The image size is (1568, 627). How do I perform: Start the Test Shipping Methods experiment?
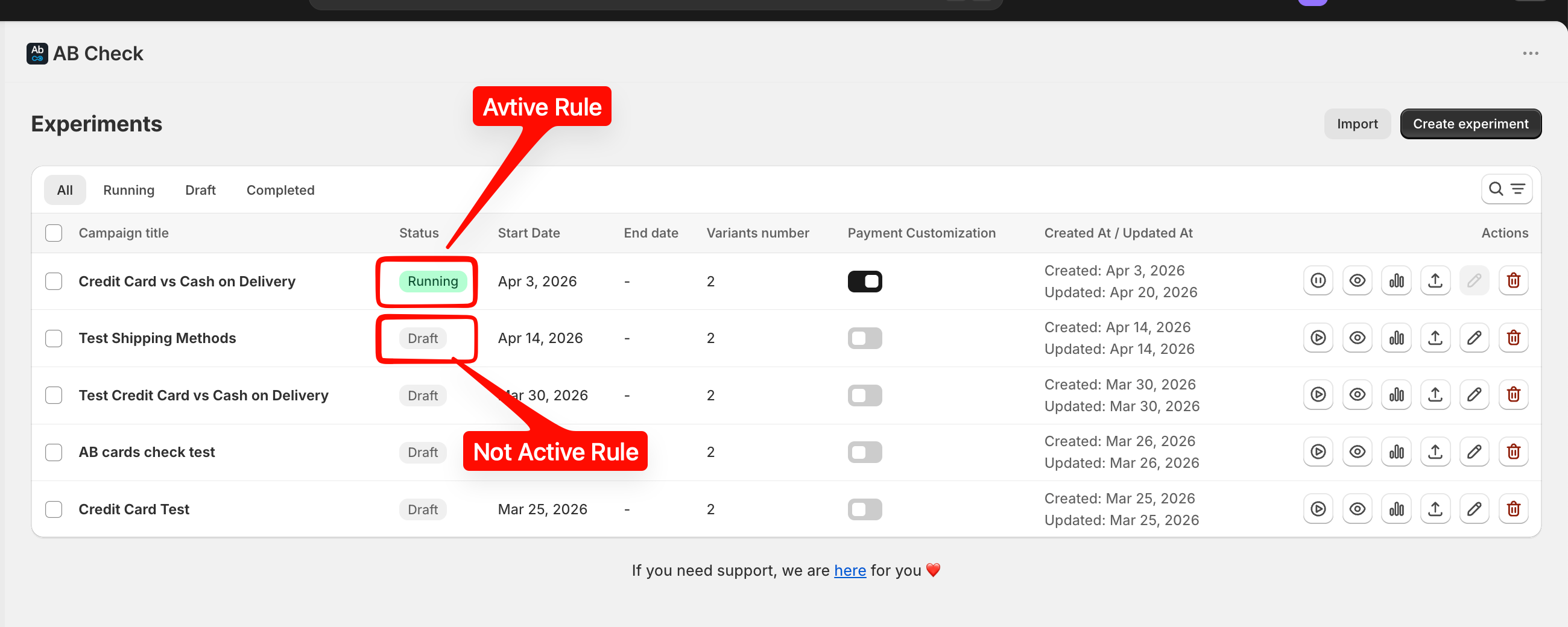(1318, 338)
